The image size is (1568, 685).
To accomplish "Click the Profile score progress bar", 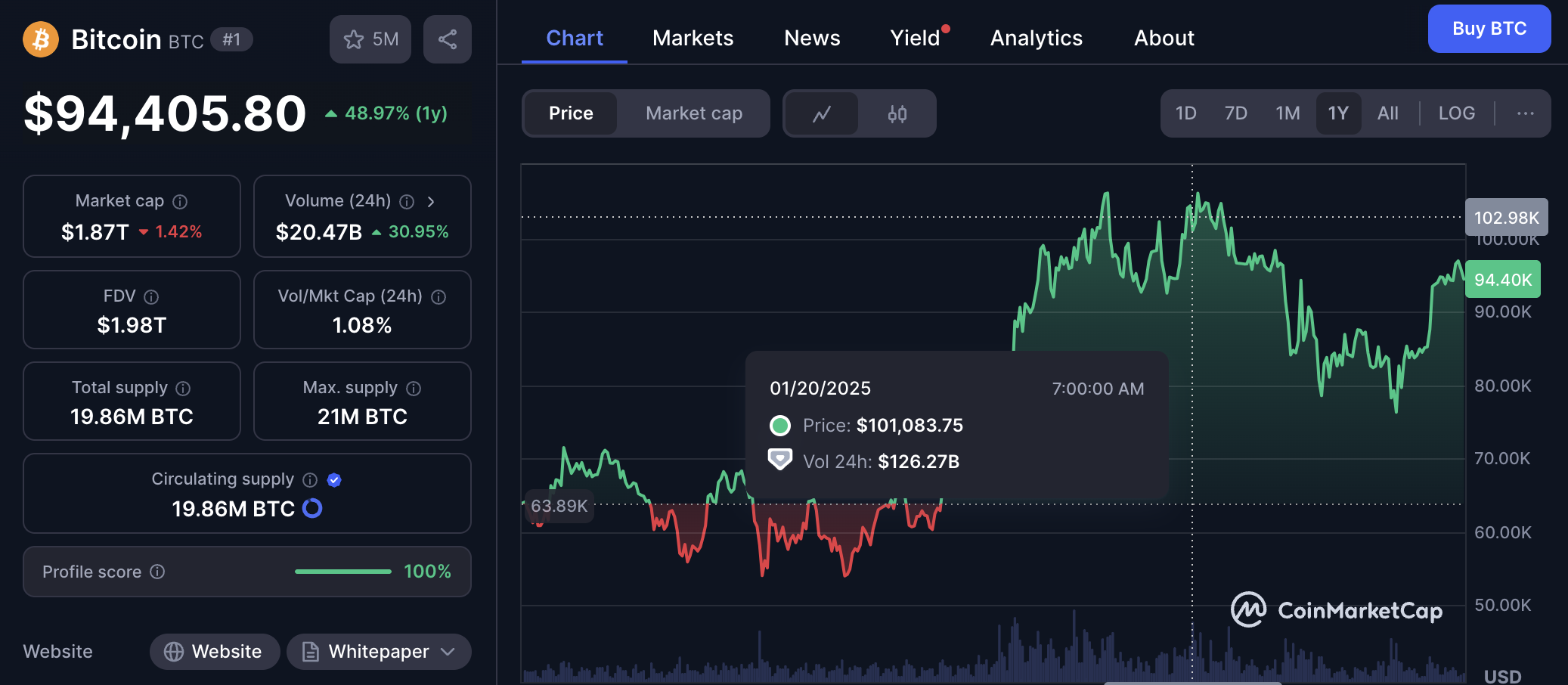I will point(343,572).
